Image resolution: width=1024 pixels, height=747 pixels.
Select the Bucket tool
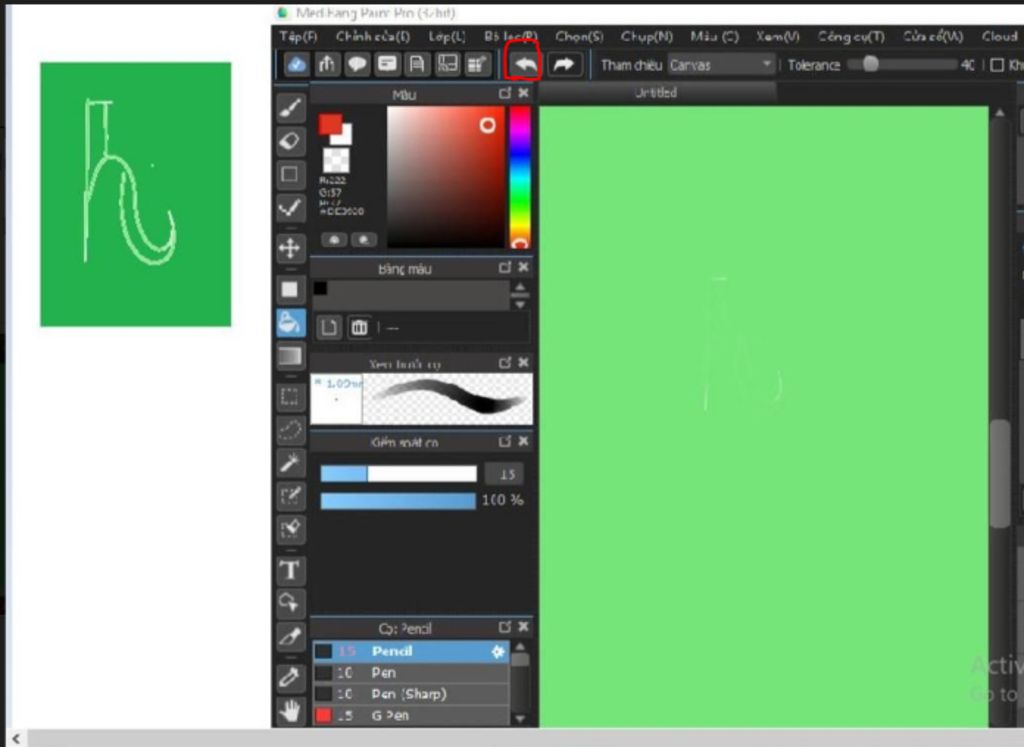coord(291,323)
